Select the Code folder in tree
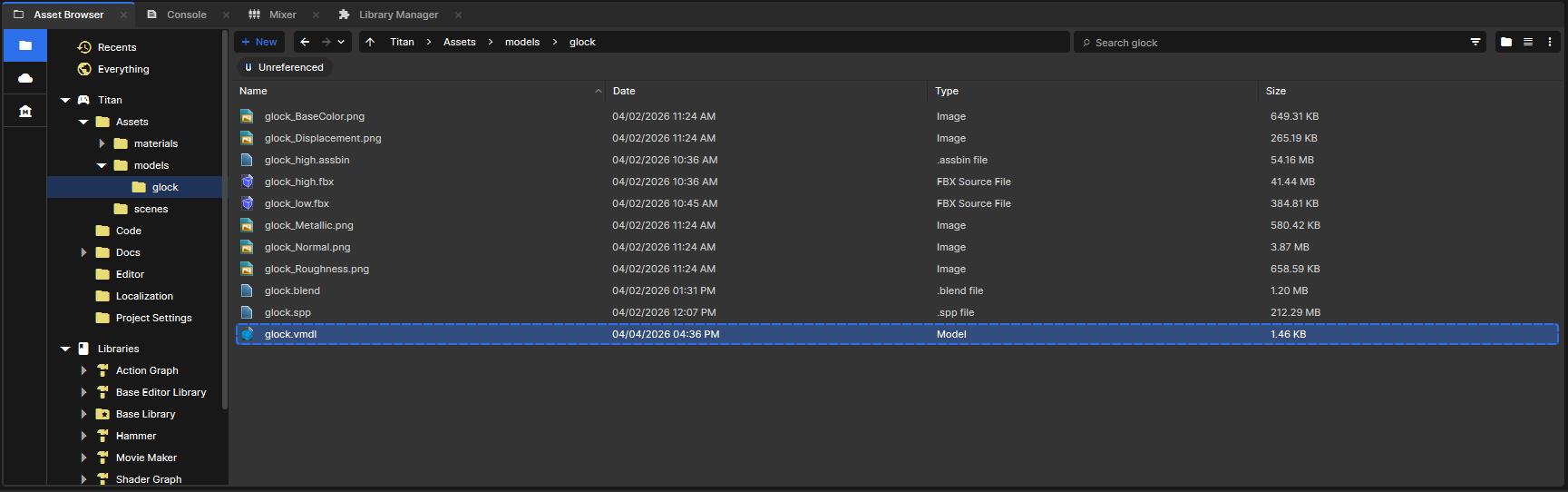This screenshot has width=1568, height=492. point(129,231)
